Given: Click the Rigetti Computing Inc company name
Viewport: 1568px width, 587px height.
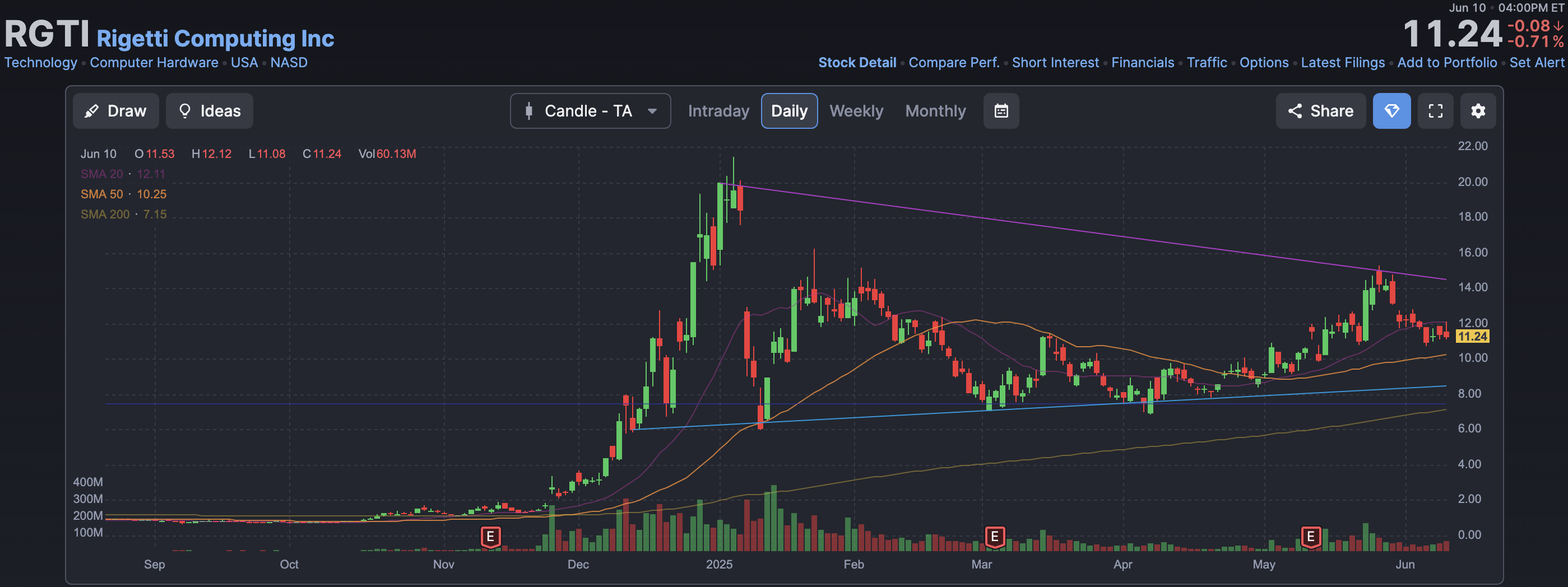Looking at the screenshot, I should (x=216, y=38).
